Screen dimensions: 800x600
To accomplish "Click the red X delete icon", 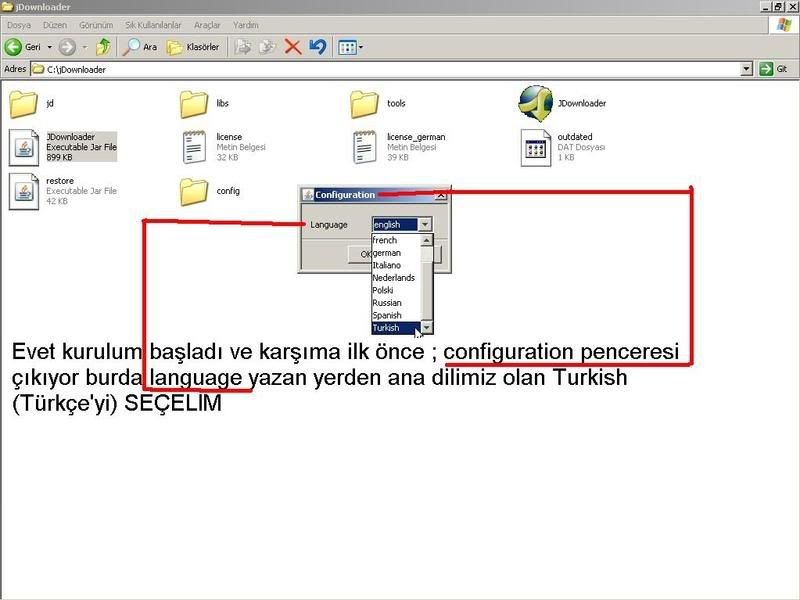I will (x=293, y=47).
